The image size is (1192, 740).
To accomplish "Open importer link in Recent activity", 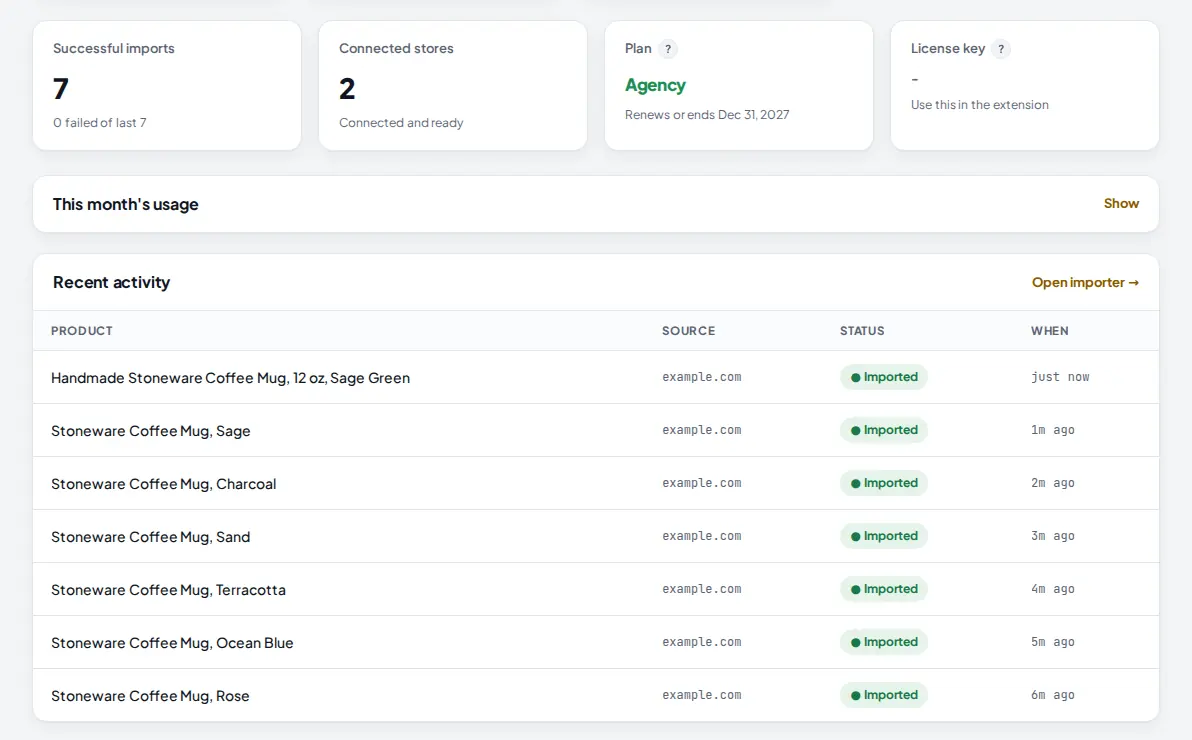I will pos(1085,282).
